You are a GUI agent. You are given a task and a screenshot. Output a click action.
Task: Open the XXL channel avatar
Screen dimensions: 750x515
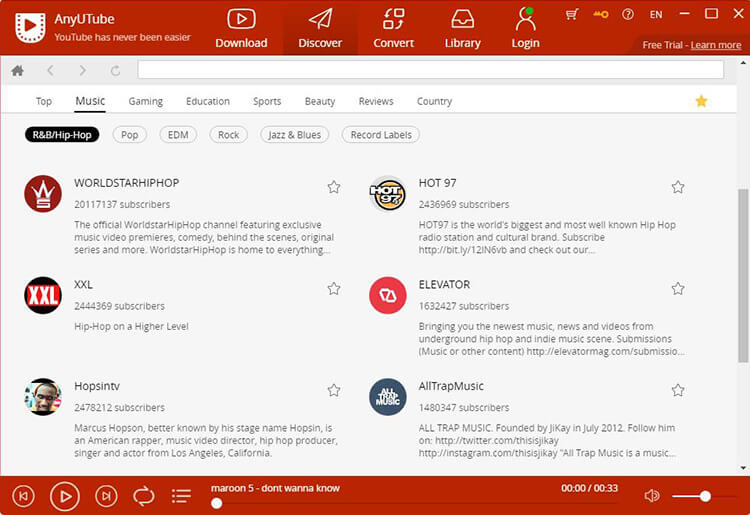43,295
